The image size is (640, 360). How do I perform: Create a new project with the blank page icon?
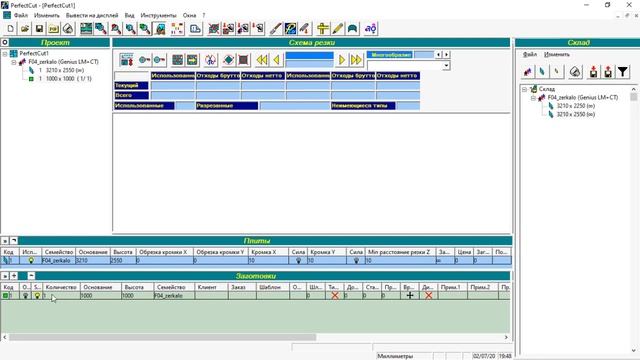pos(10,29)
